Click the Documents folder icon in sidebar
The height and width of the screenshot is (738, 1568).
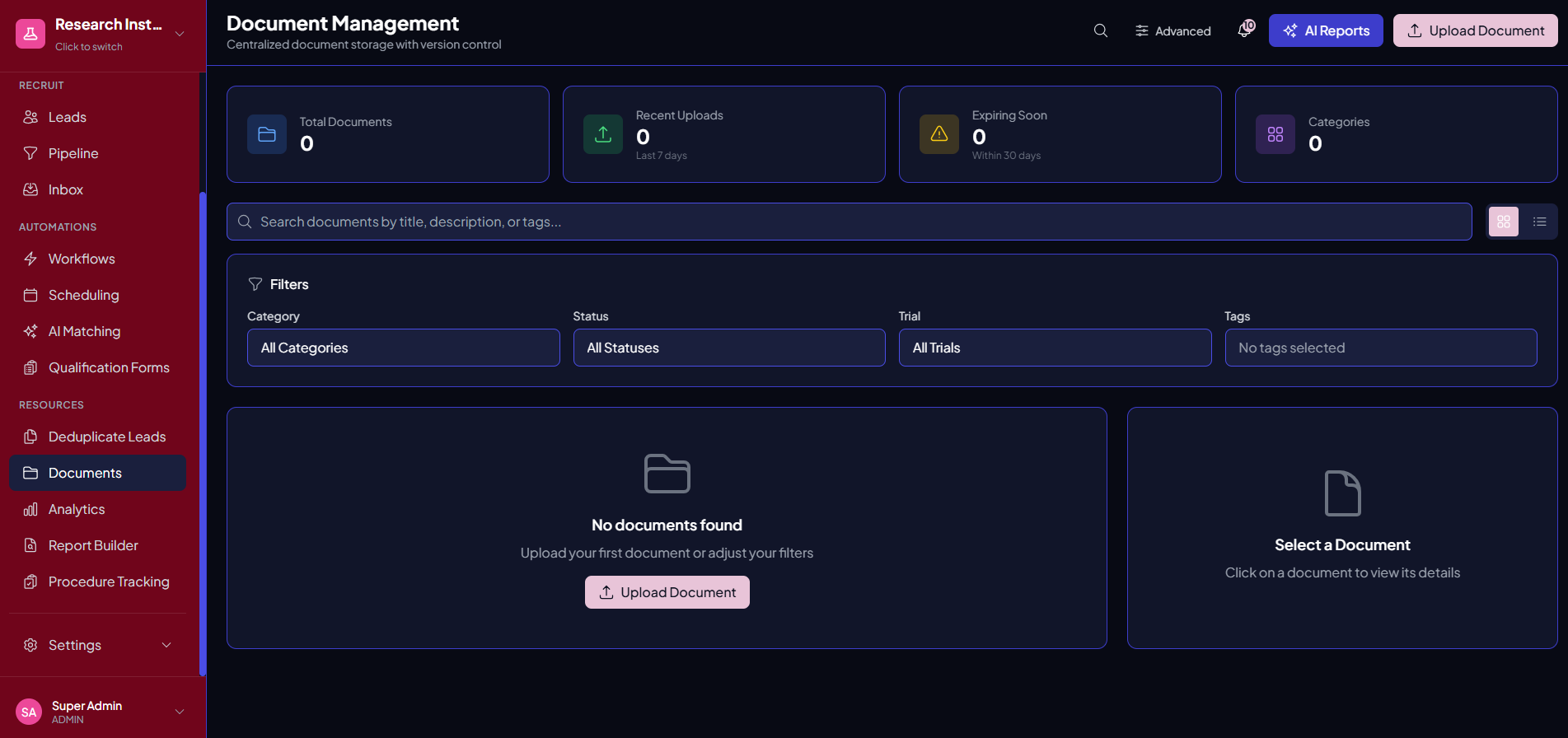(30, 473)
